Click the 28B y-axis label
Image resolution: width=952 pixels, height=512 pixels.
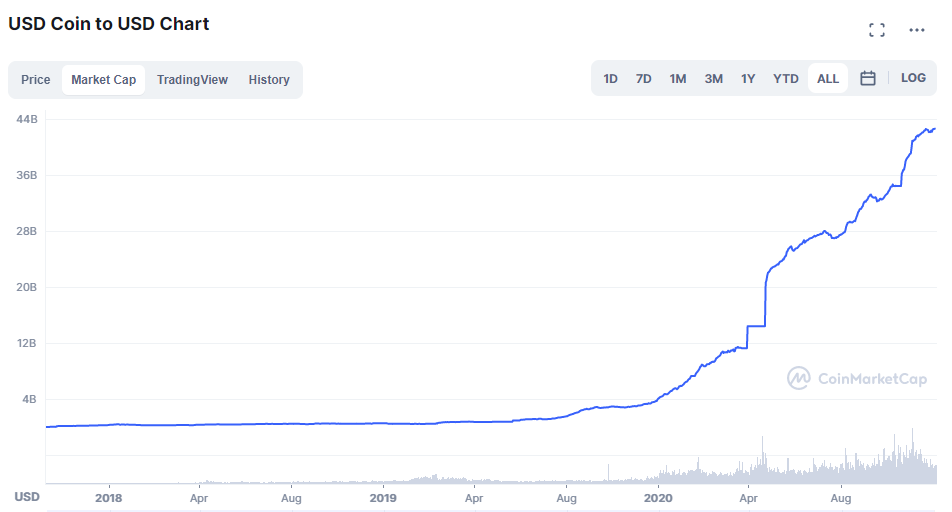pos(27,231)
